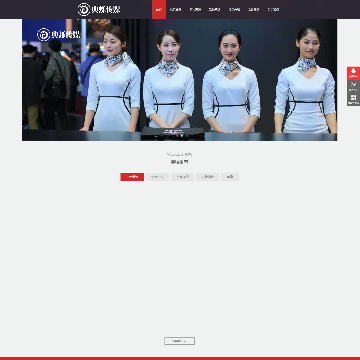Switch to the fourth category filter tab

[x=207, y=177]
